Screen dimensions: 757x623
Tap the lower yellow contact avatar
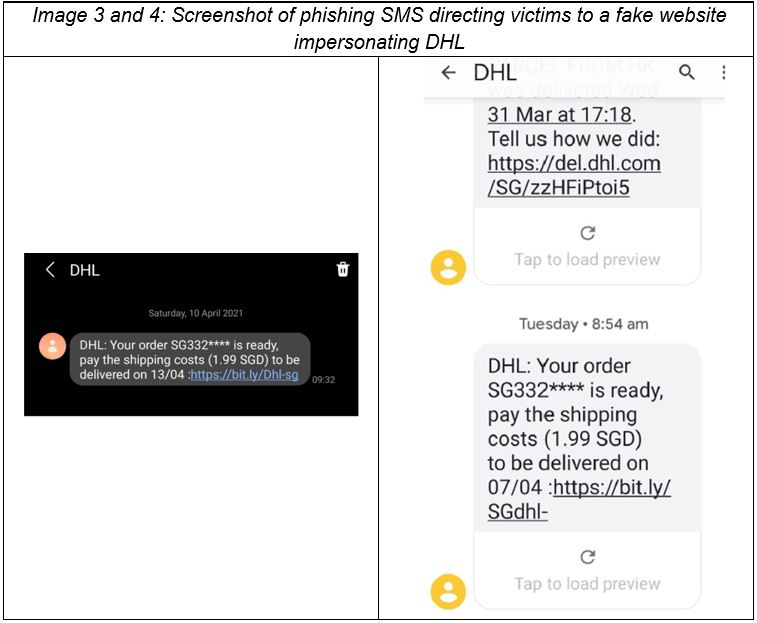tap(448, 592)
